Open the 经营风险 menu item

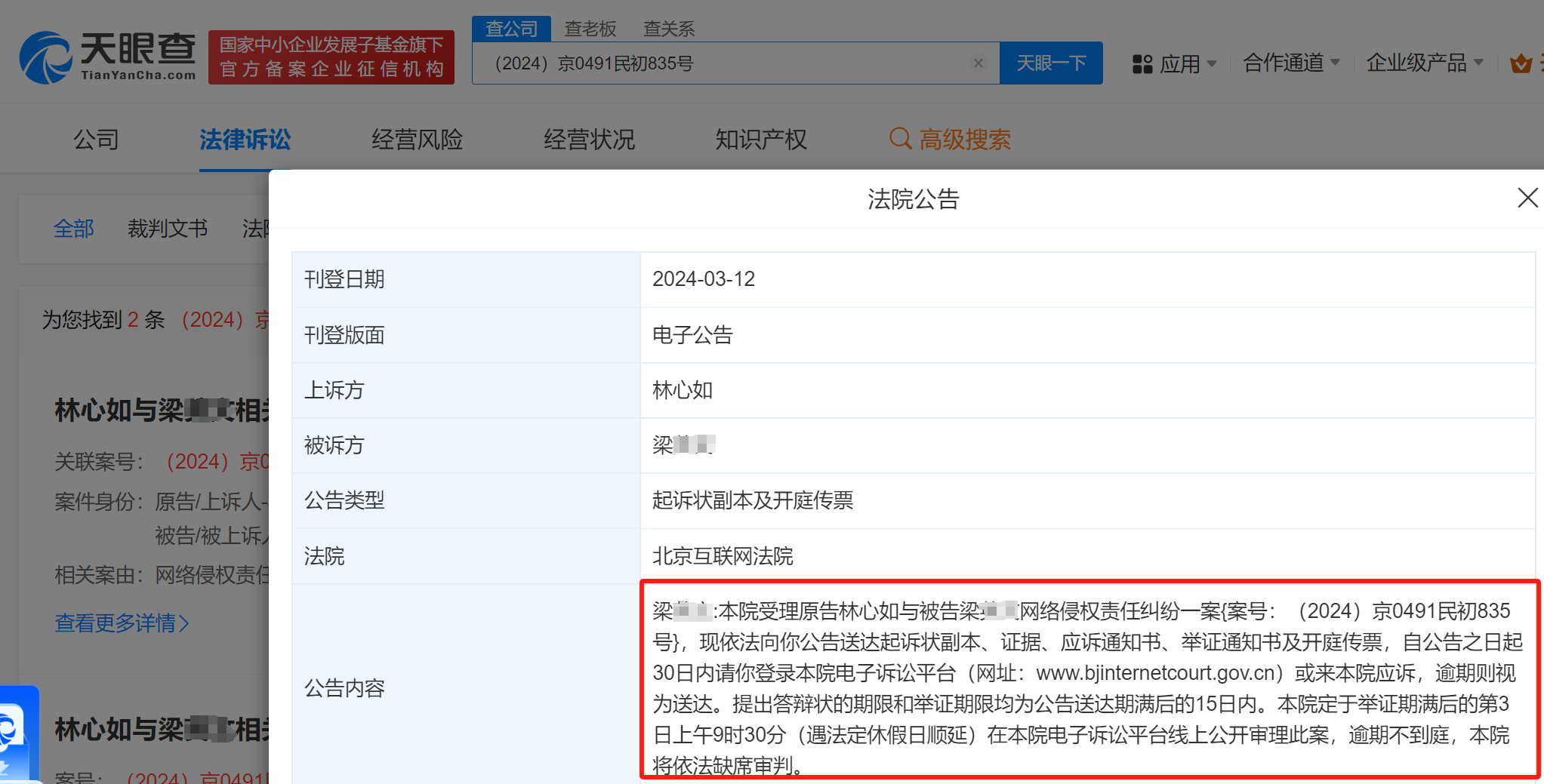pyautogui.click(x=416, y=140)
